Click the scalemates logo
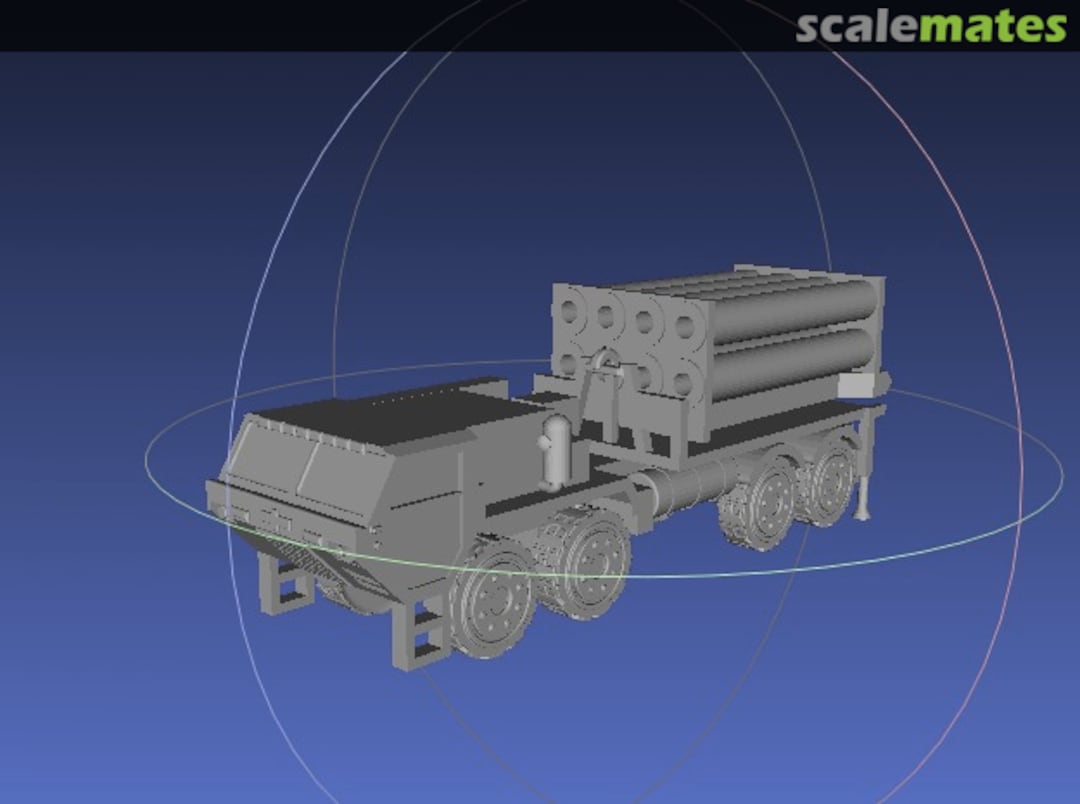 pyautogui.click(x=931, y=26)
